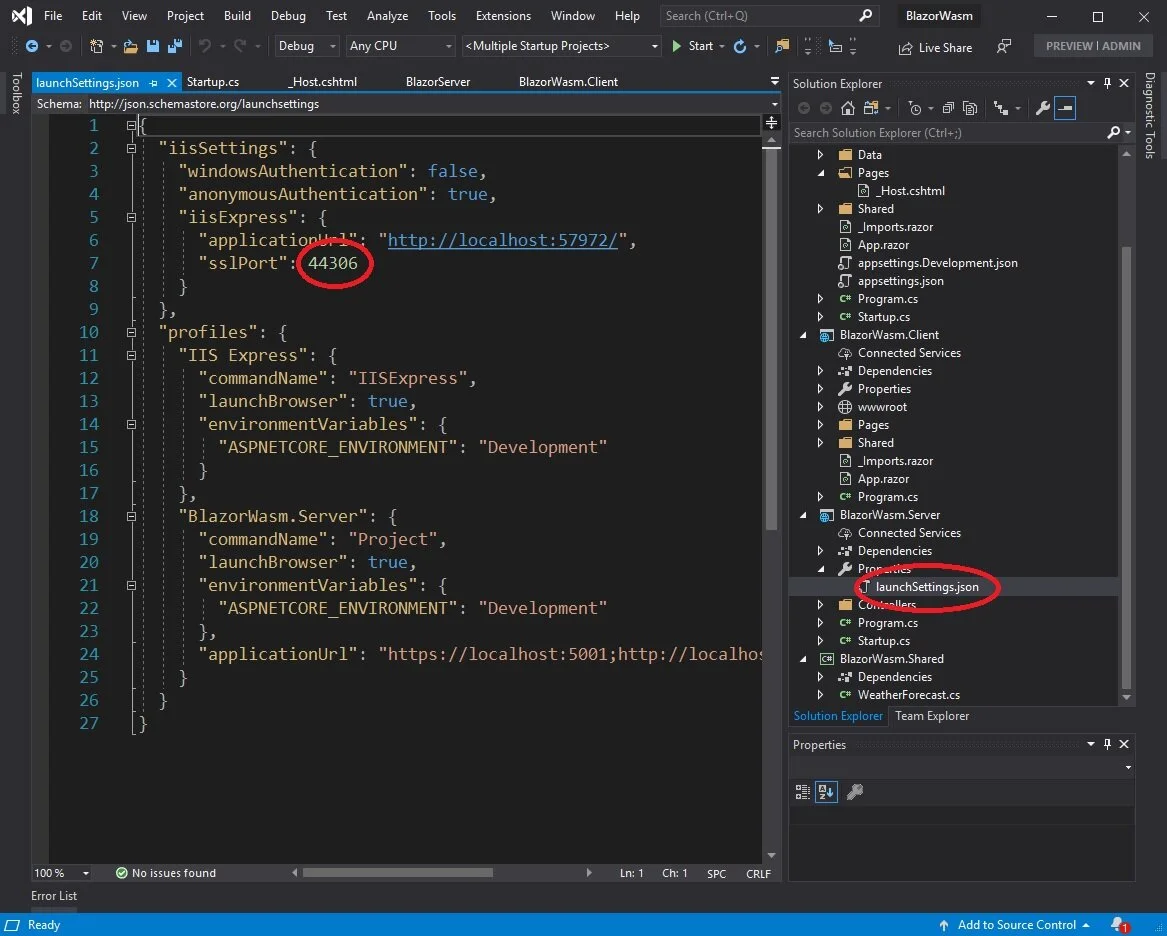Click the Alphabetical sort icon in Properties
Screen dimensions: 1167x936
pyautogui.click(x=826, y=792)
